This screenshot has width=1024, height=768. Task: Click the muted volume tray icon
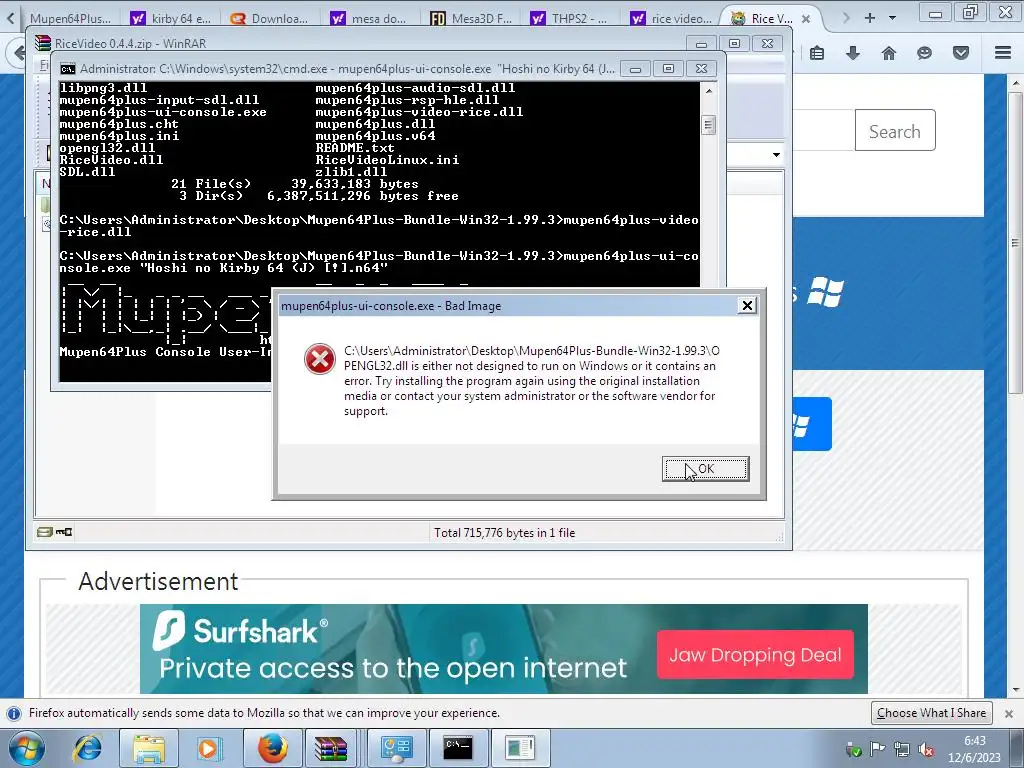pos(926,749)
